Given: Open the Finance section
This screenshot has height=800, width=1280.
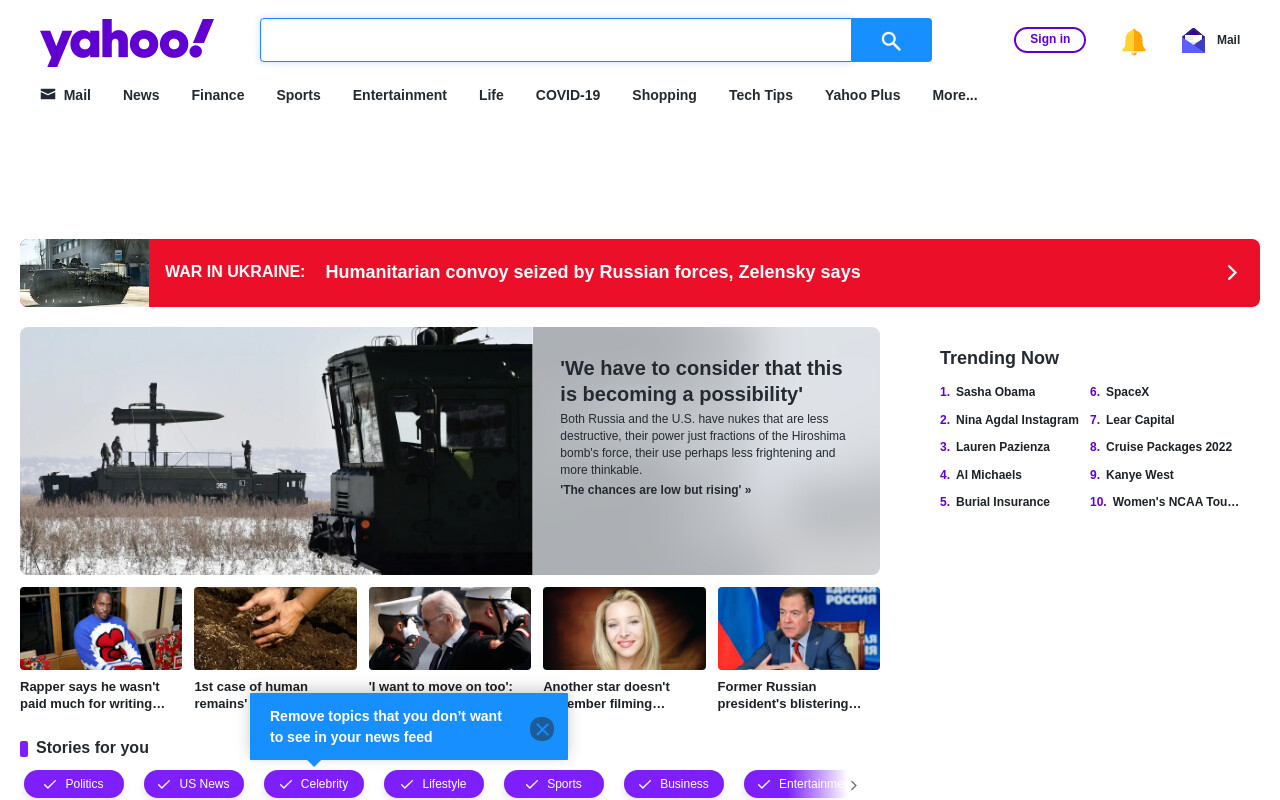Looking at the screenshot, I should 218,95.
